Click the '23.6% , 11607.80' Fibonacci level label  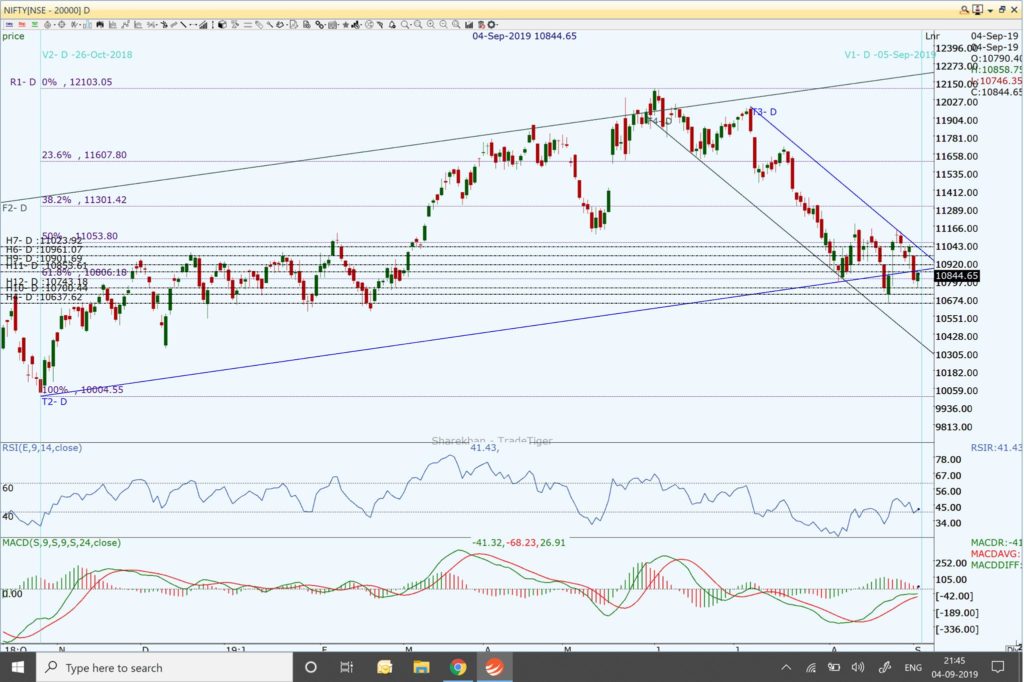coord(84,155)
